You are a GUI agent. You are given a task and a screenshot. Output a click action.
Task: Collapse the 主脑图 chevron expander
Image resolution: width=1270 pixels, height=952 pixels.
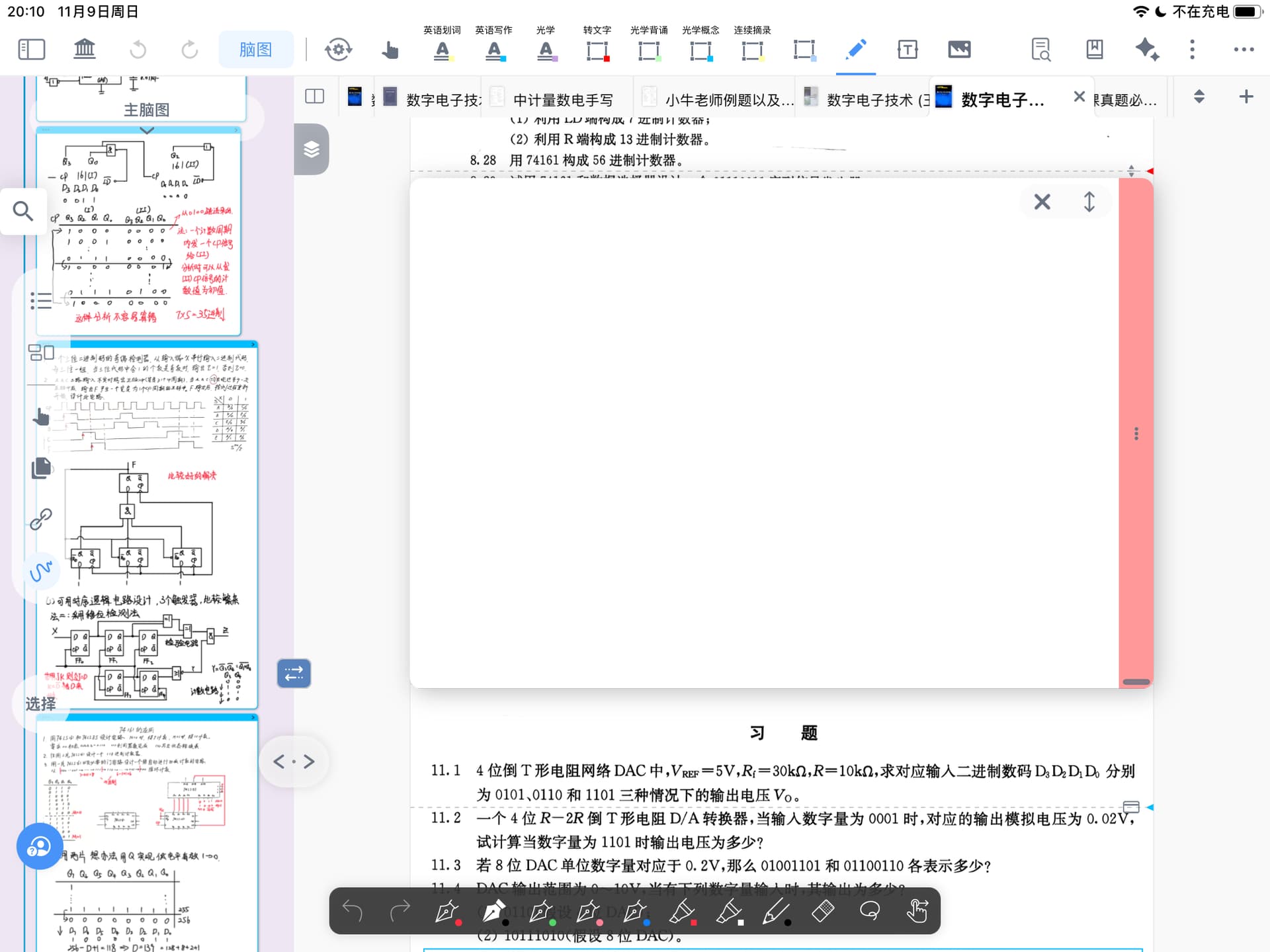[147, 130]
